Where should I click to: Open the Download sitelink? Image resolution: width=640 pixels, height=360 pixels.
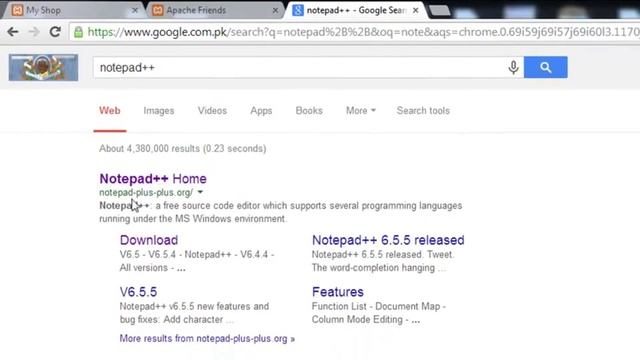click(149, 240)
